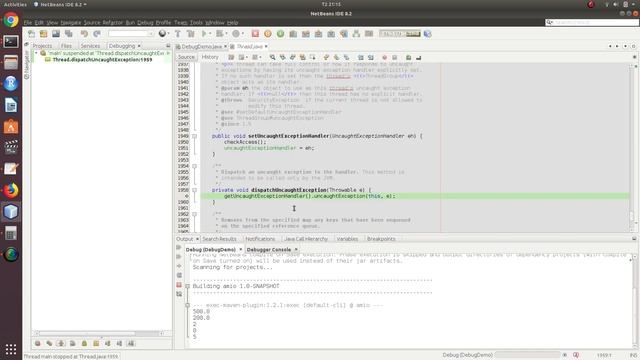Click the orange Pause debugger icon

tap(268, 34)
